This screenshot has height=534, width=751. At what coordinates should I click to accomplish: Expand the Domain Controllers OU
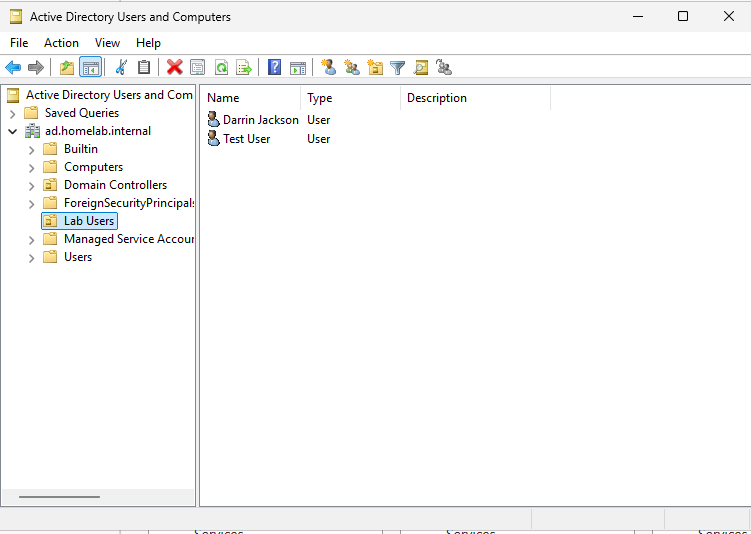32,186
